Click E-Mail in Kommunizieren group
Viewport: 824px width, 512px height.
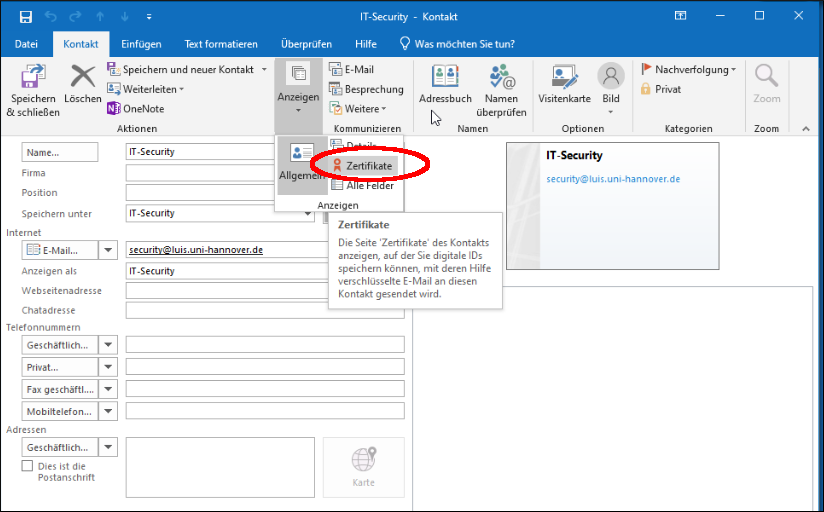352,69
